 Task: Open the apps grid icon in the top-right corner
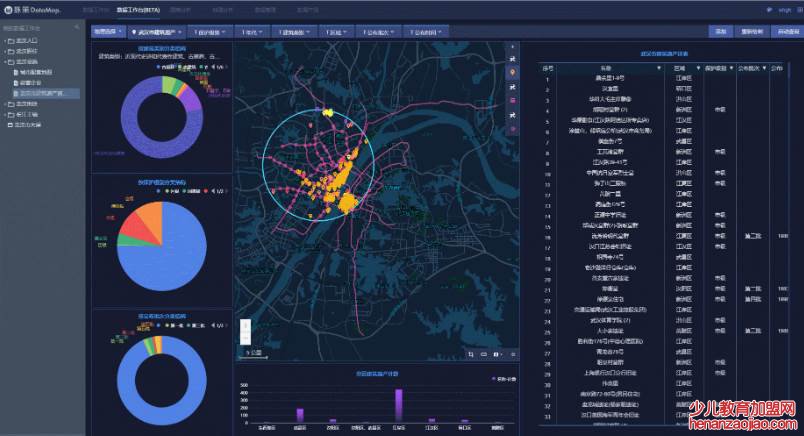(756, 10)
